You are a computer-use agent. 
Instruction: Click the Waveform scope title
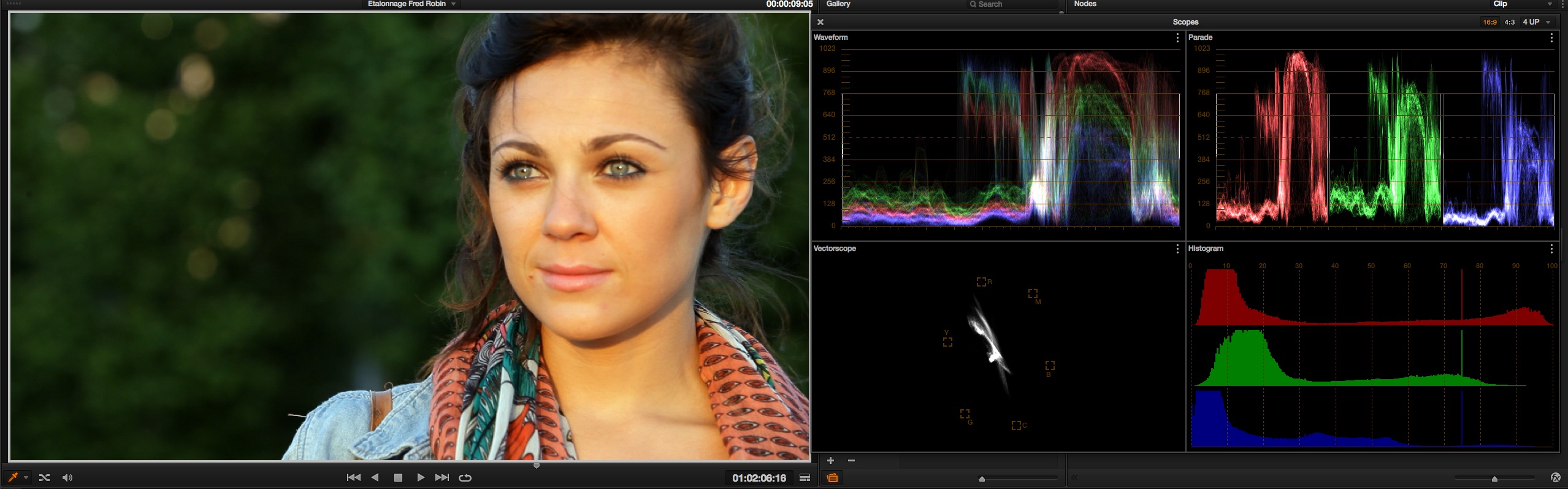[830, 37]
